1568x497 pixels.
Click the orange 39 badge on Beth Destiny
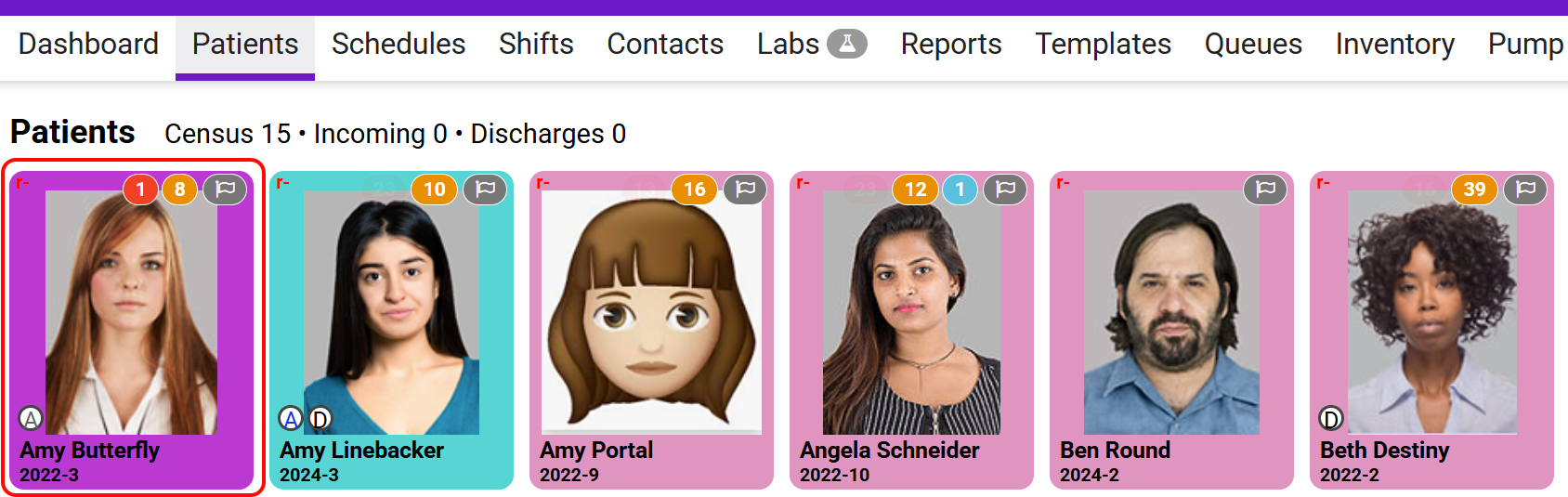click(x=1474, y=190)
